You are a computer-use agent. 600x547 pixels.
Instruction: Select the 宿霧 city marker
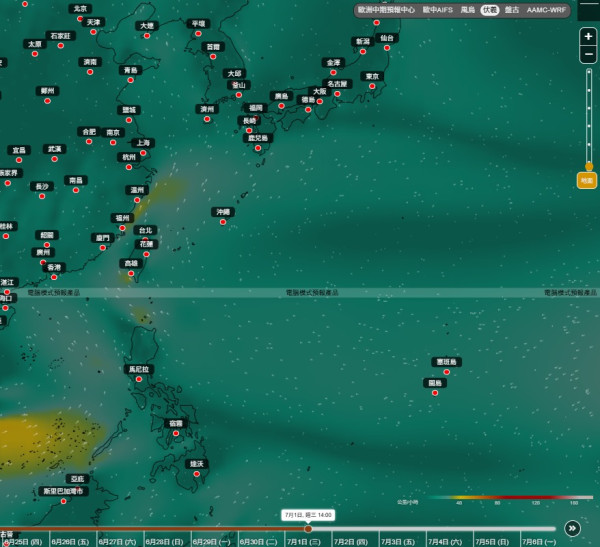[x=176, y=433]
